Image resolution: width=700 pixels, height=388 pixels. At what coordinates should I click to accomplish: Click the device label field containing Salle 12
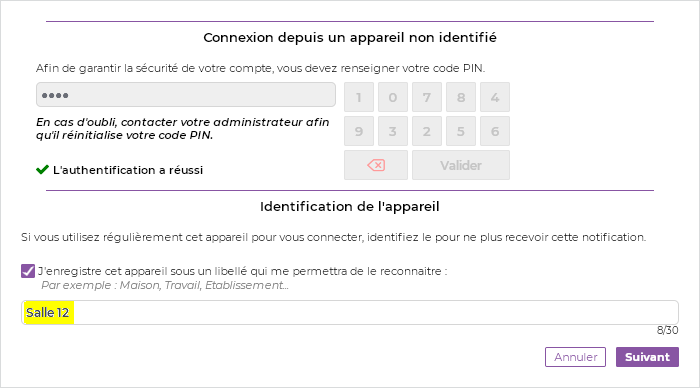350,313
